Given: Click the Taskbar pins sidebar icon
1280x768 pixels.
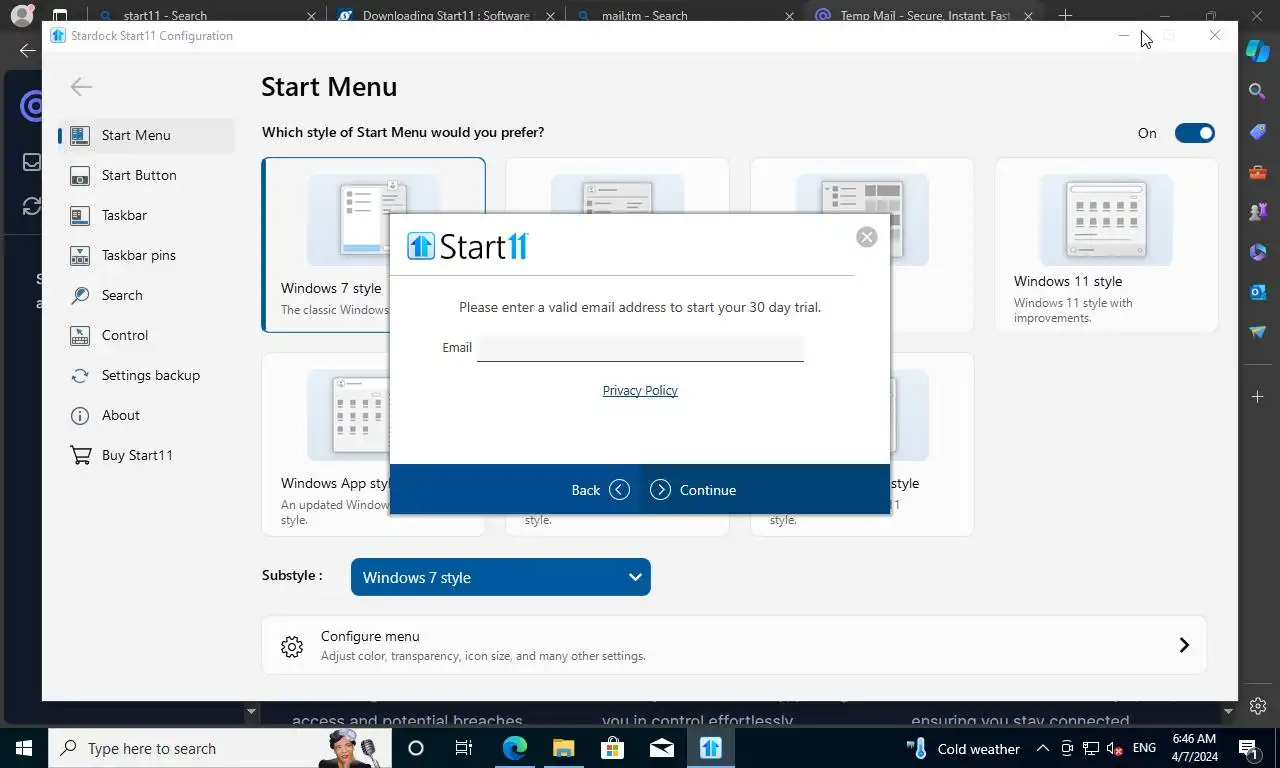Looking at the screenshot, I should (x=80, y=255).
